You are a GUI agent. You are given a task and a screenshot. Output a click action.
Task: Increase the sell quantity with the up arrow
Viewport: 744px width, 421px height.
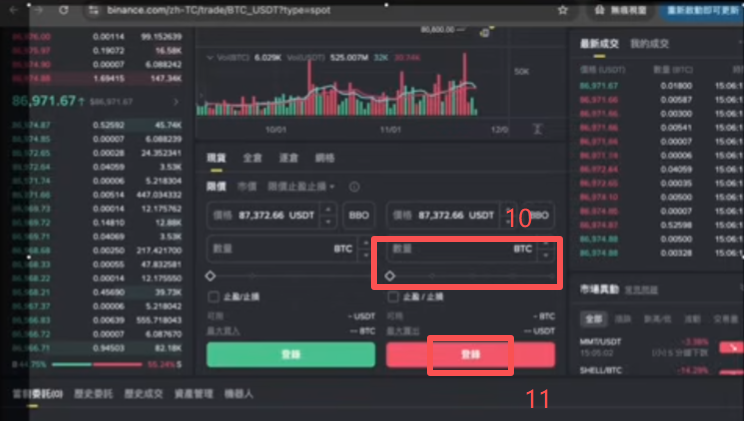click(546, 243)
